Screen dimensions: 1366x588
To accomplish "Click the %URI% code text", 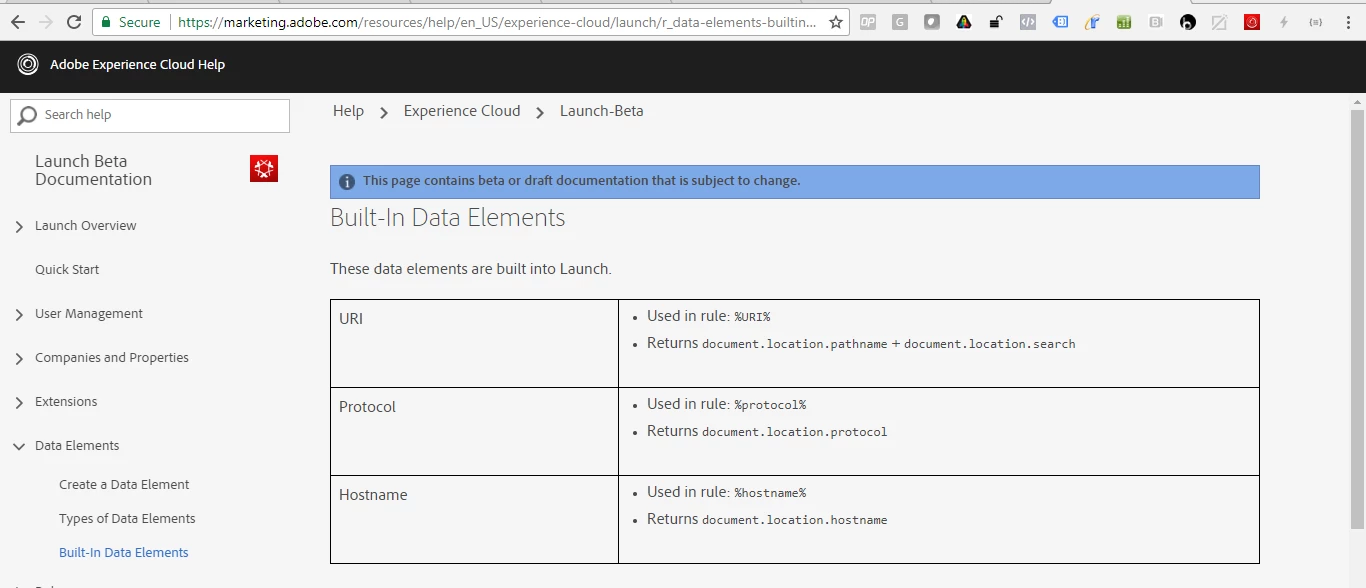I will click(x=752, y=317).
